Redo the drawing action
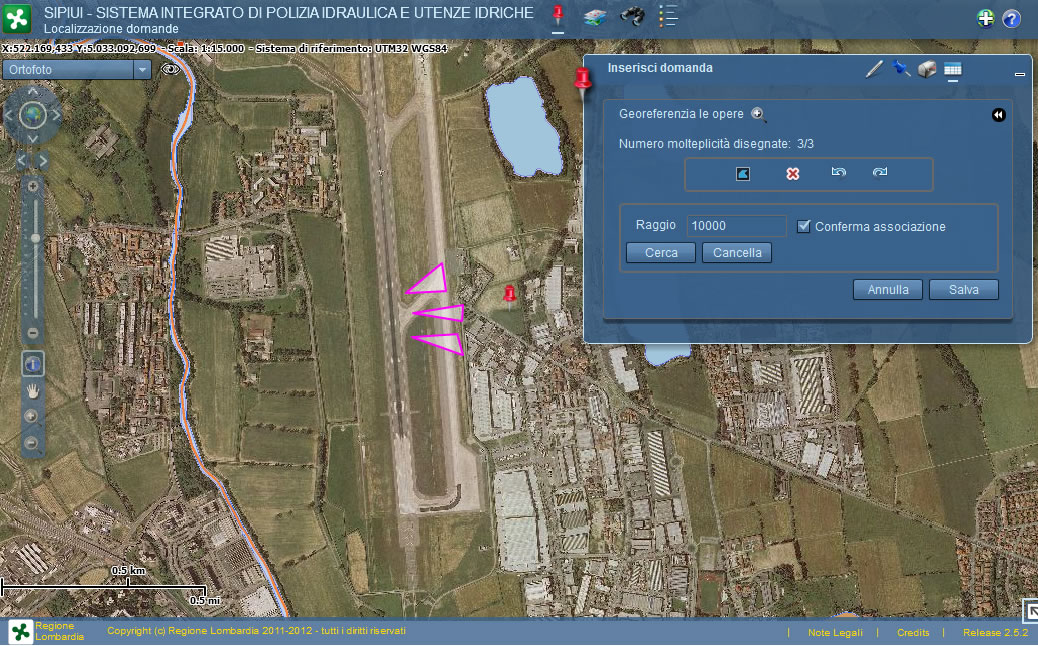The image size is (1038, 646). point(880,172)
